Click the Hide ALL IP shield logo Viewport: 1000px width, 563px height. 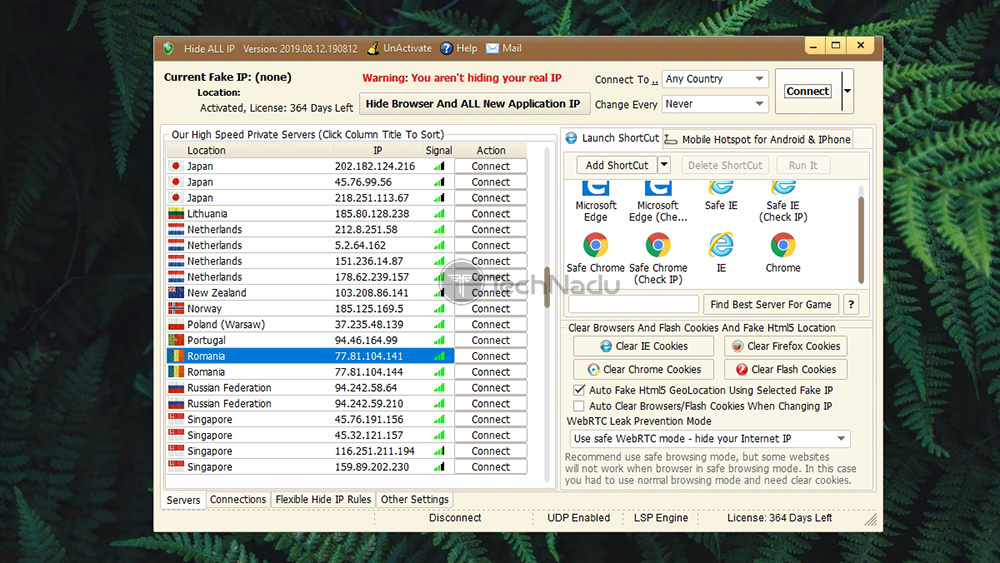click(x=168, y=48)
